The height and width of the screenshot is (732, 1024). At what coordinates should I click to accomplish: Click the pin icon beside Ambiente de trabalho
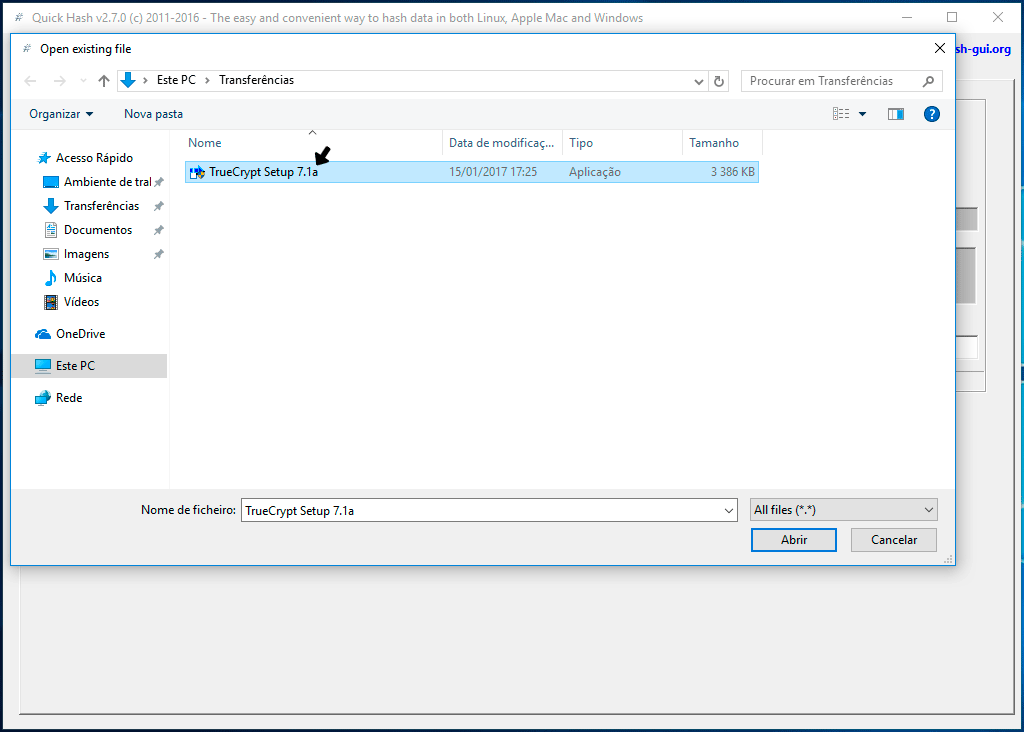tap(159, 182)
